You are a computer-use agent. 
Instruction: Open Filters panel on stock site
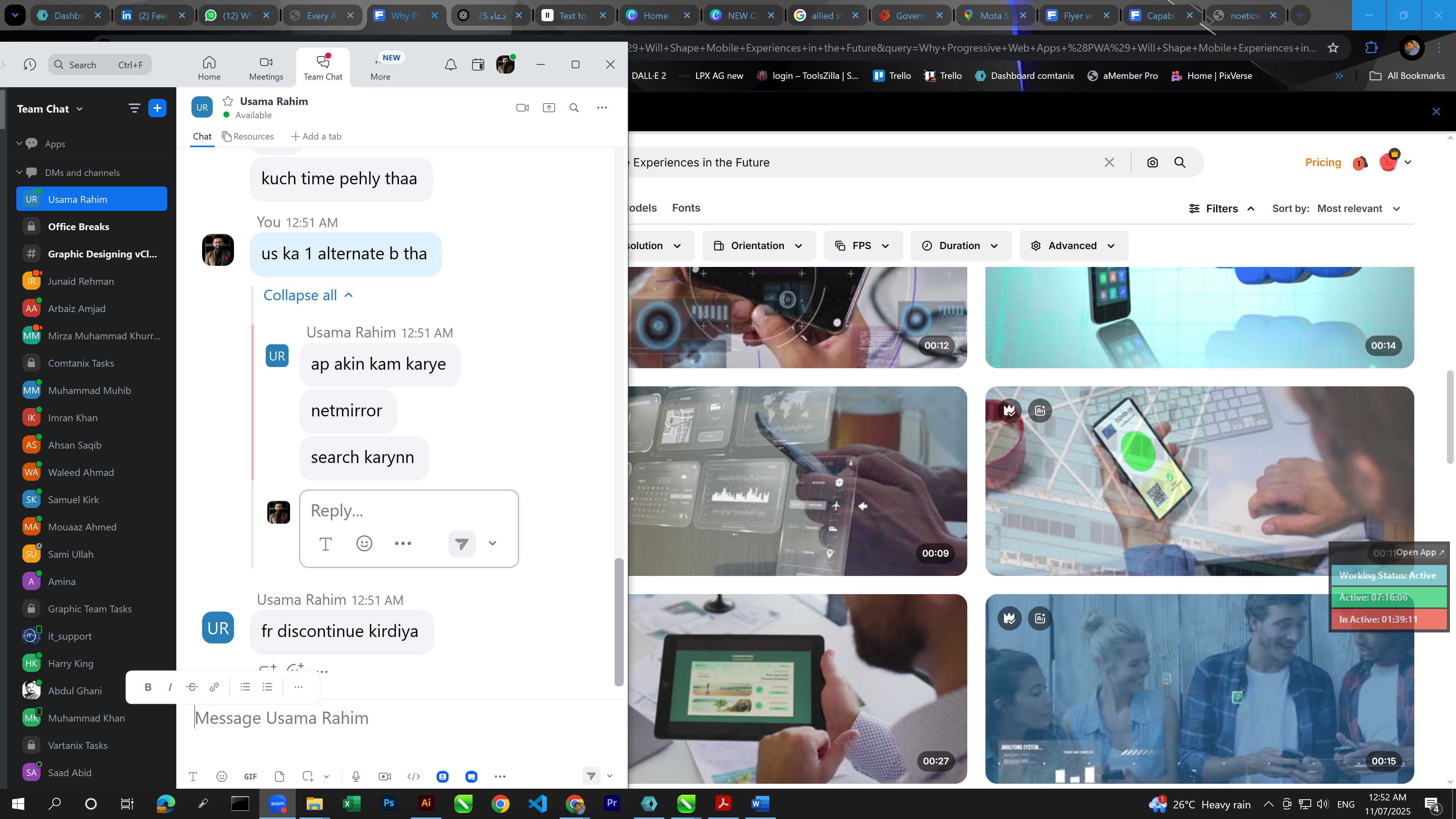tap(1221, 209)
